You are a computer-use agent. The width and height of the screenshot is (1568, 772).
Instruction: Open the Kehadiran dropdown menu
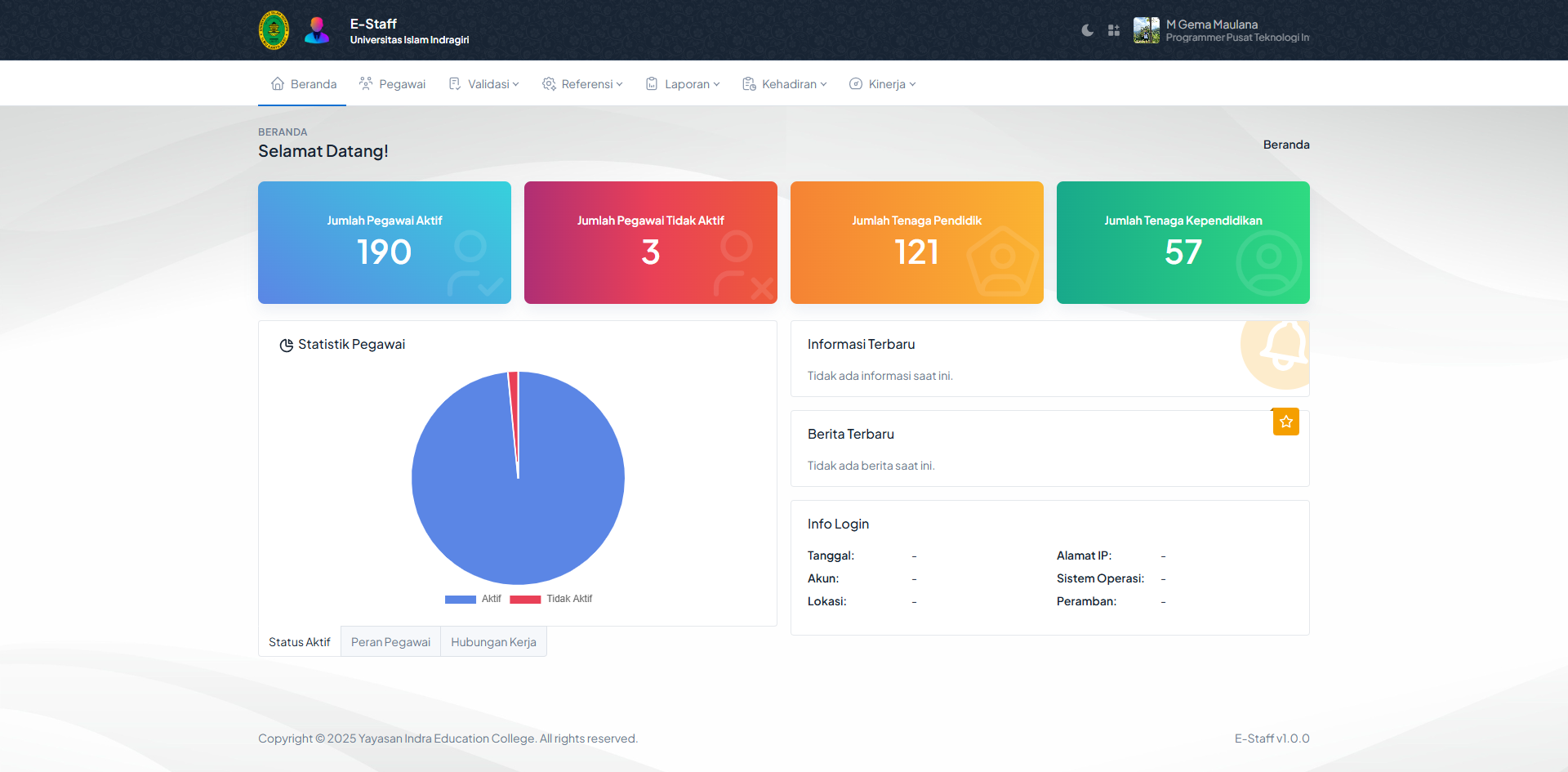(x=784, y=84)
